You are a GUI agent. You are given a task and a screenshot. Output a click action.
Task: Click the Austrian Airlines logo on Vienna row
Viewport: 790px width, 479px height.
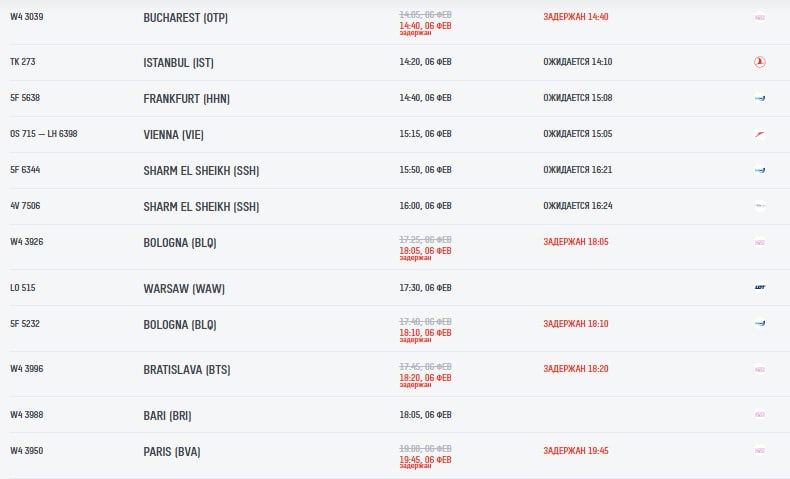[760, 134]
